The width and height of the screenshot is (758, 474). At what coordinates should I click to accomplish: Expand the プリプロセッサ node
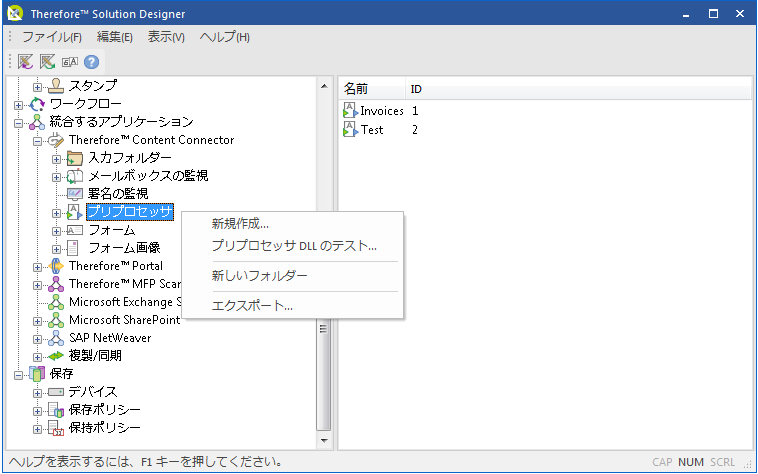tap(57, 213)
